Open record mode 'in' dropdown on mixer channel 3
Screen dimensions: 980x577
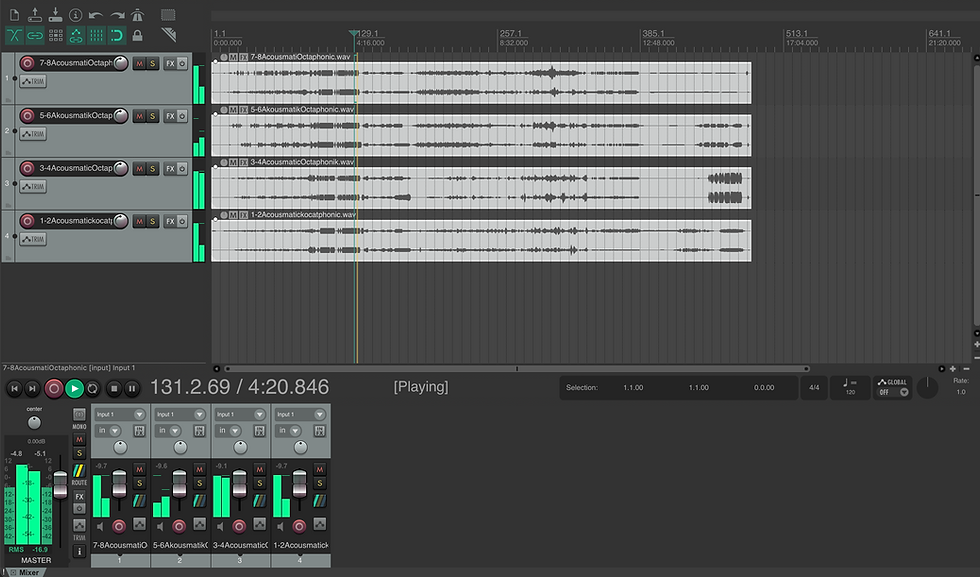tap(228, 431)
